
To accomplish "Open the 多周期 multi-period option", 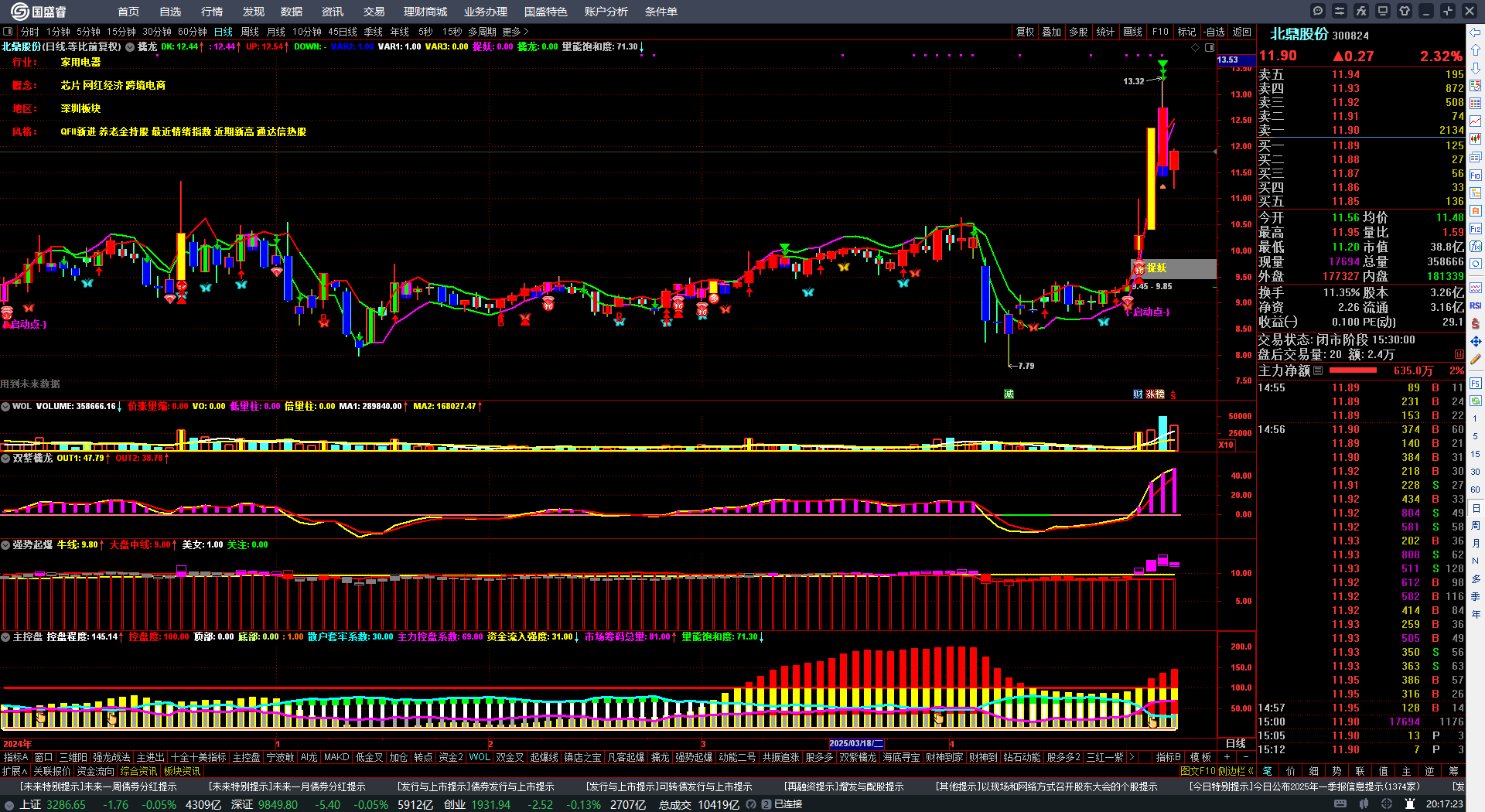I will tap(483, 32).
